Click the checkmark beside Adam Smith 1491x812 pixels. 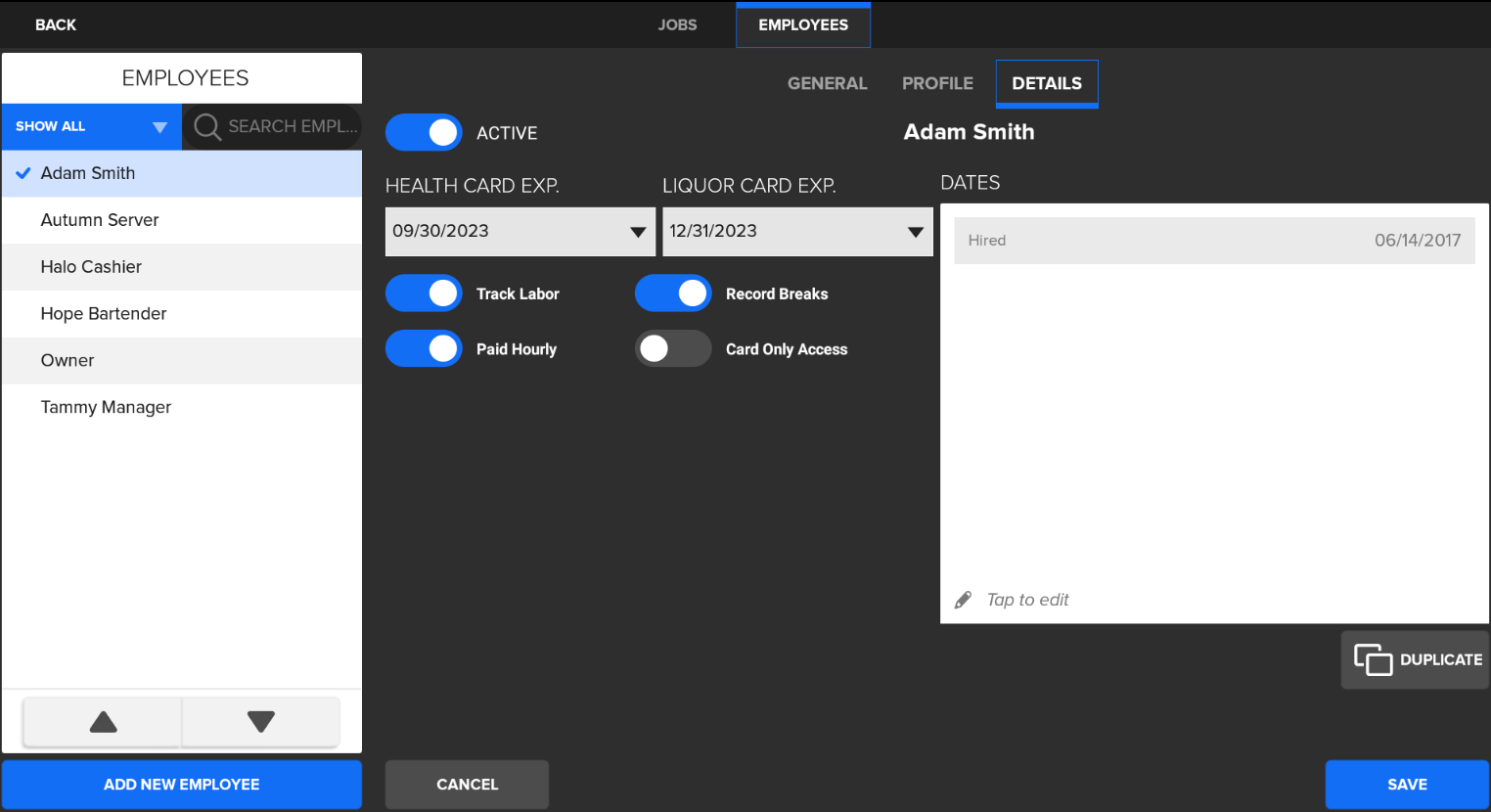click(23, 173)
